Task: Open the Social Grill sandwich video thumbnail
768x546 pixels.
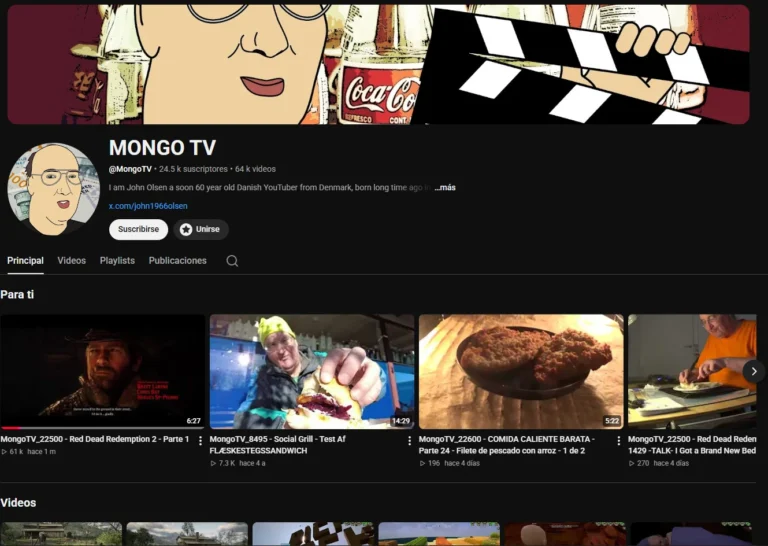Action: click(x=312, y=372)
